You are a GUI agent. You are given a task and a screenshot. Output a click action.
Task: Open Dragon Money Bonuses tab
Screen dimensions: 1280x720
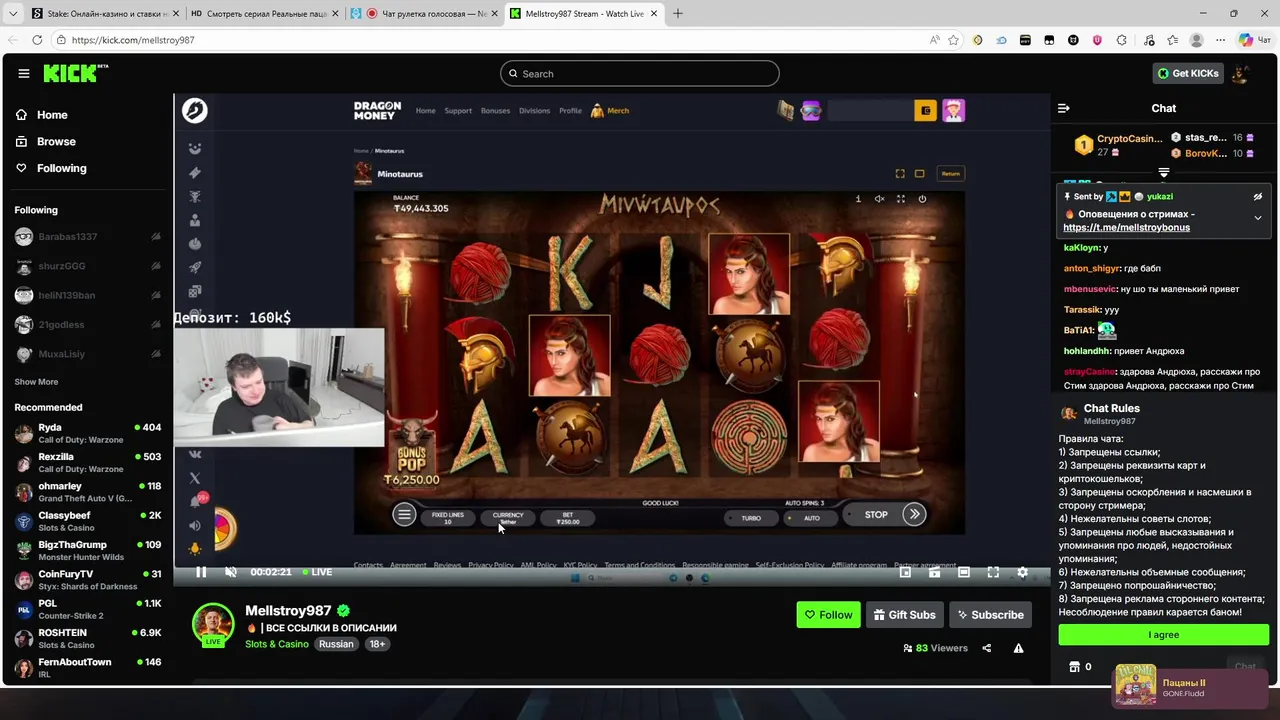[x=495, y=111]
